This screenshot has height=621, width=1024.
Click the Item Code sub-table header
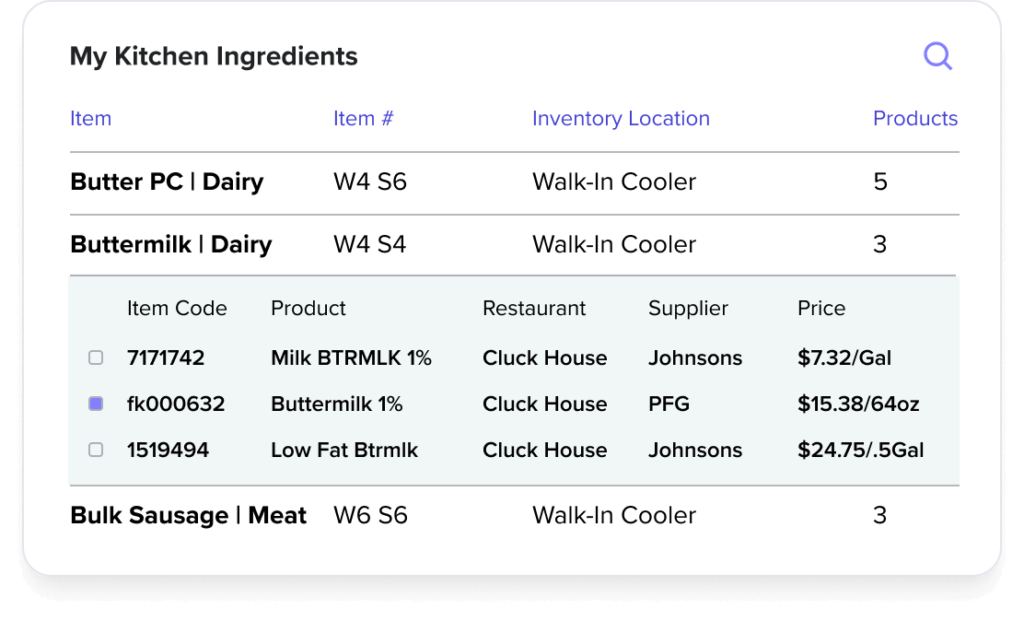(x=176, y=308)
